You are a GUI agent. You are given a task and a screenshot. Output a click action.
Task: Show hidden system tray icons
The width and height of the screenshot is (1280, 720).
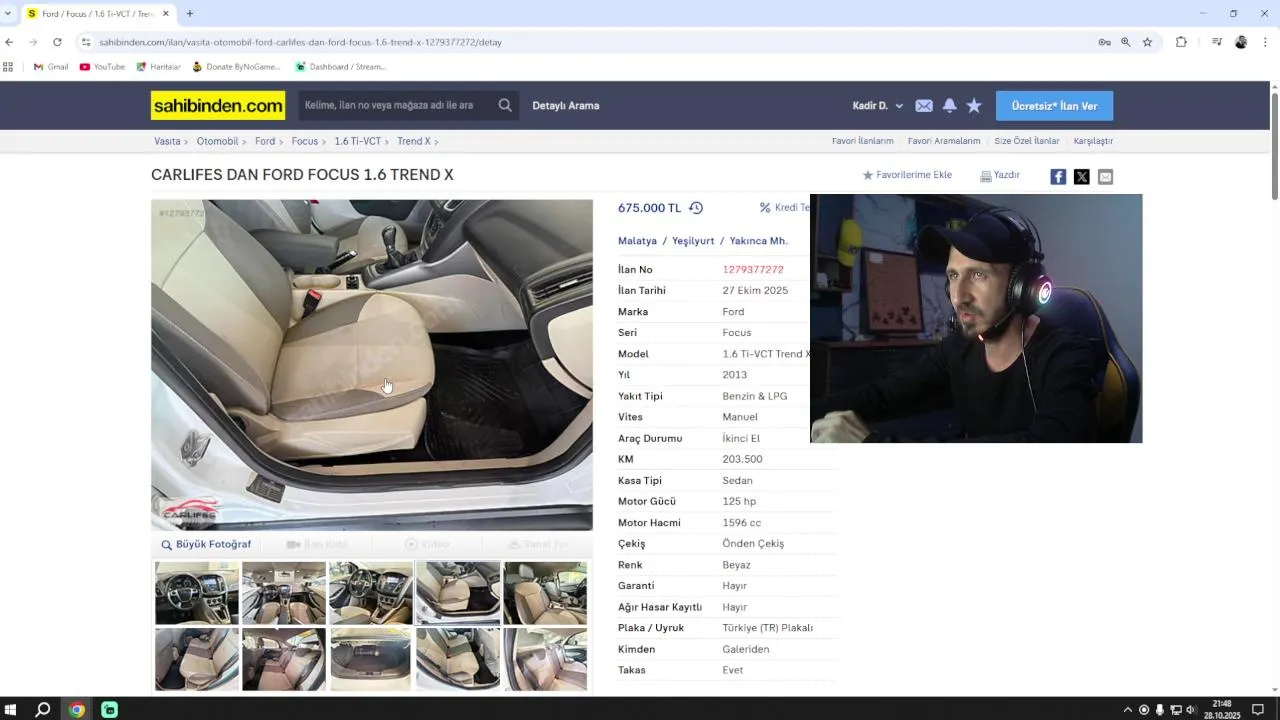[1128, 710]
